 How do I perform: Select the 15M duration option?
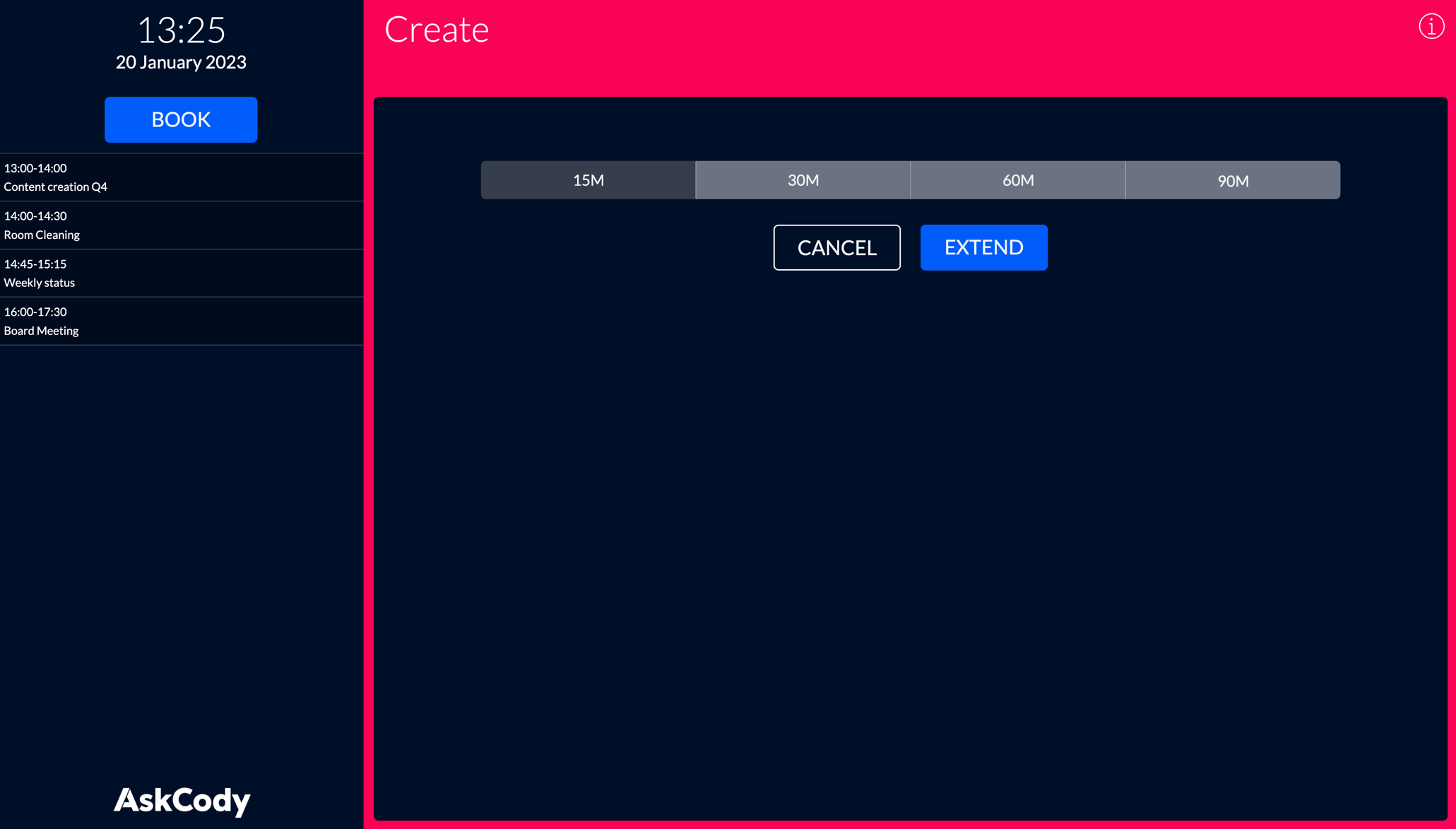[588, 180]
